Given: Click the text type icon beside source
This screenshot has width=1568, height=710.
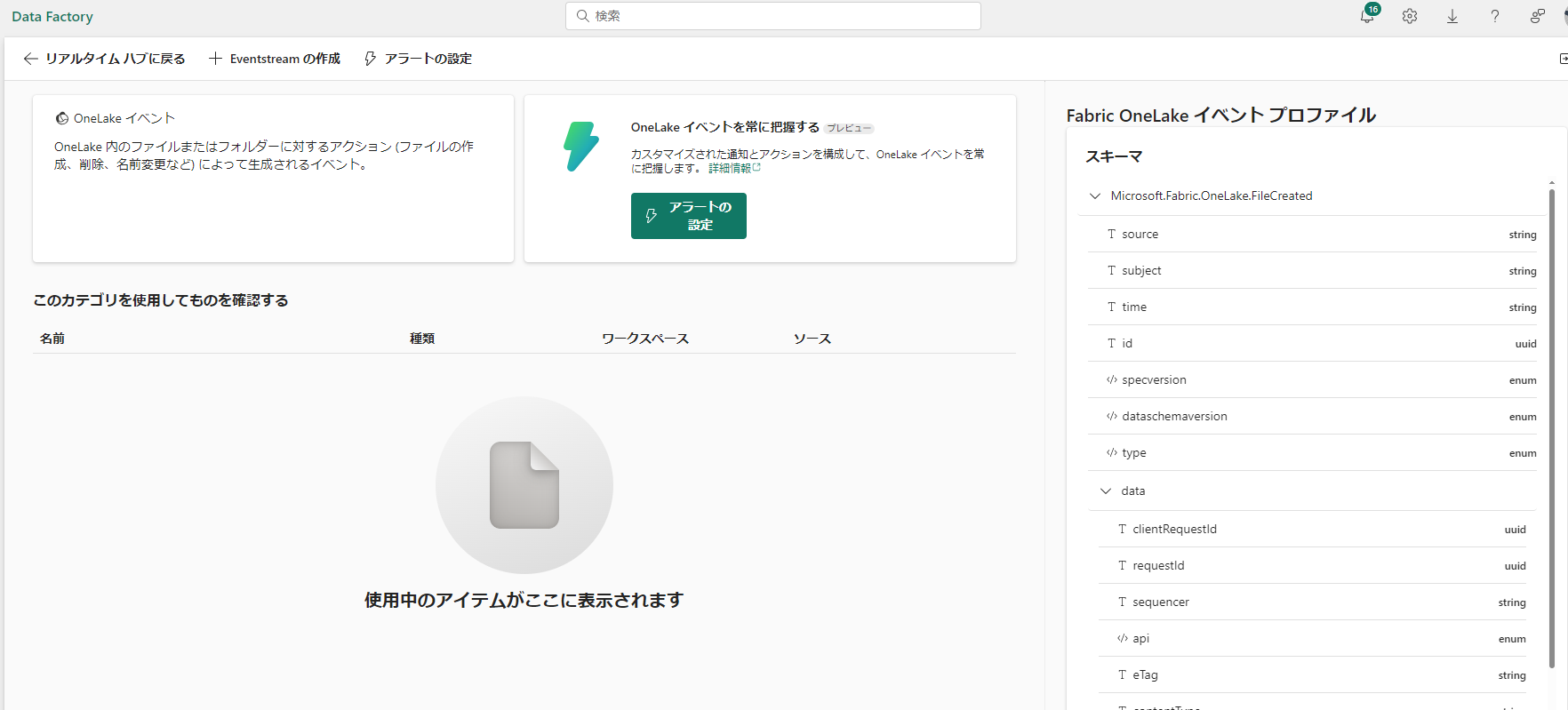Looking at the screenshot, I should click(x=1111, y=234).
